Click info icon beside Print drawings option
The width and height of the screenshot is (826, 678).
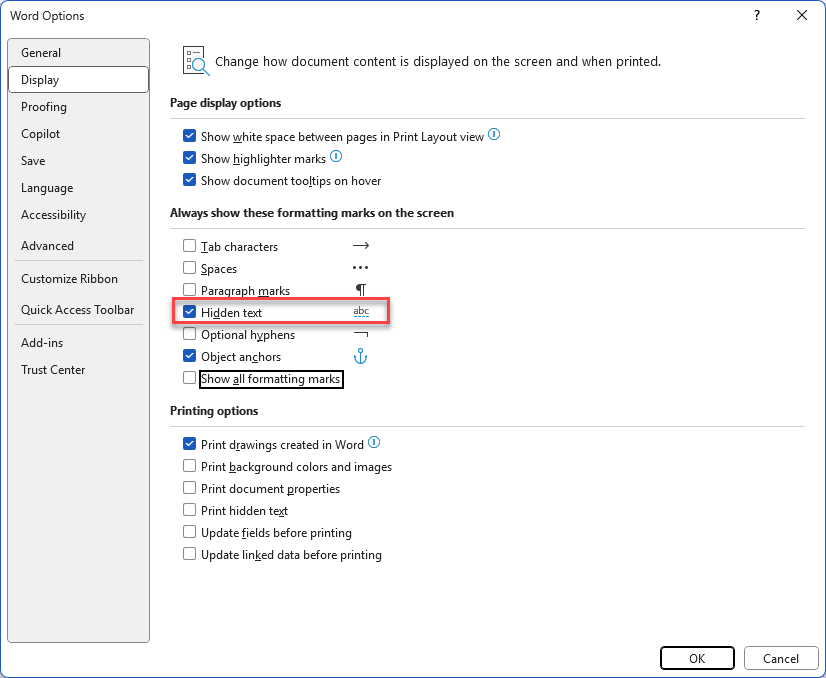373,443
